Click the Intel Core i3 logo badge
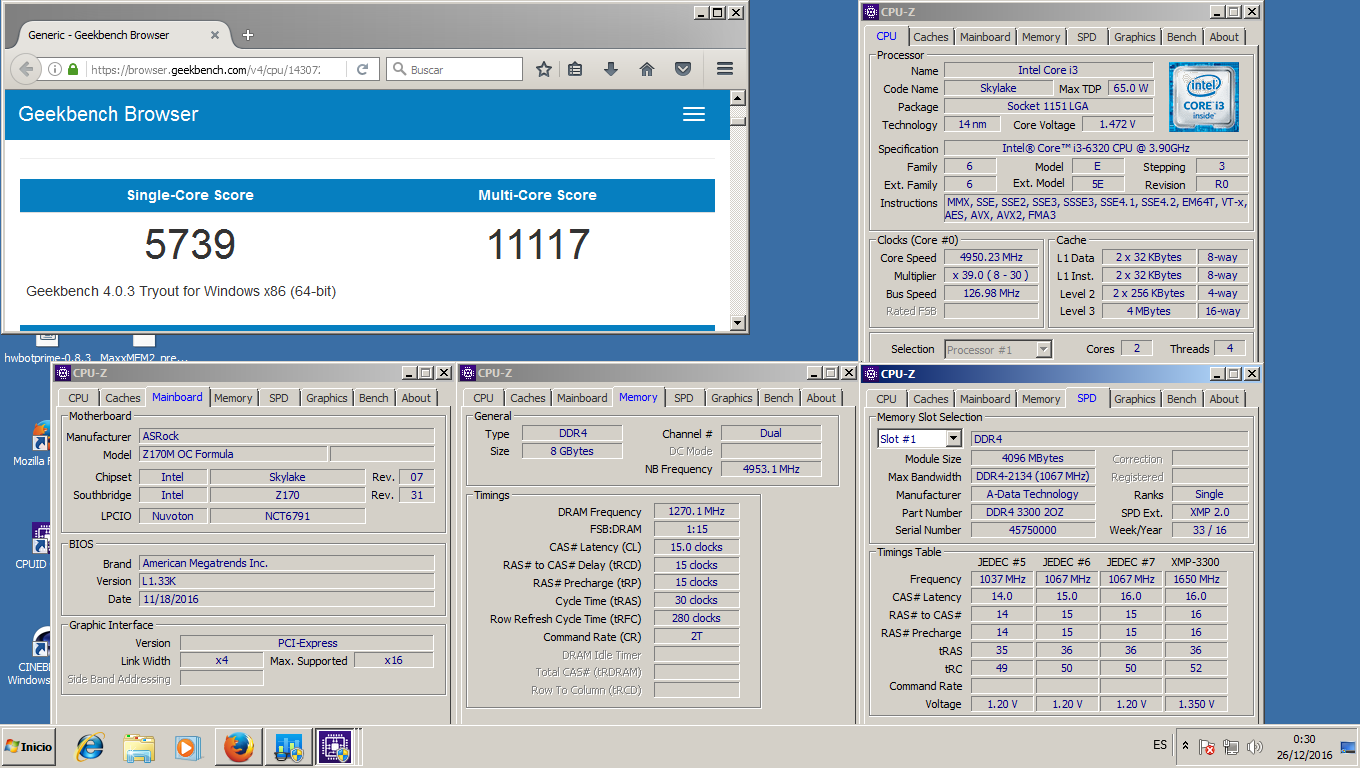This screenshot has width=1360, height=768. pos(1204,97)
